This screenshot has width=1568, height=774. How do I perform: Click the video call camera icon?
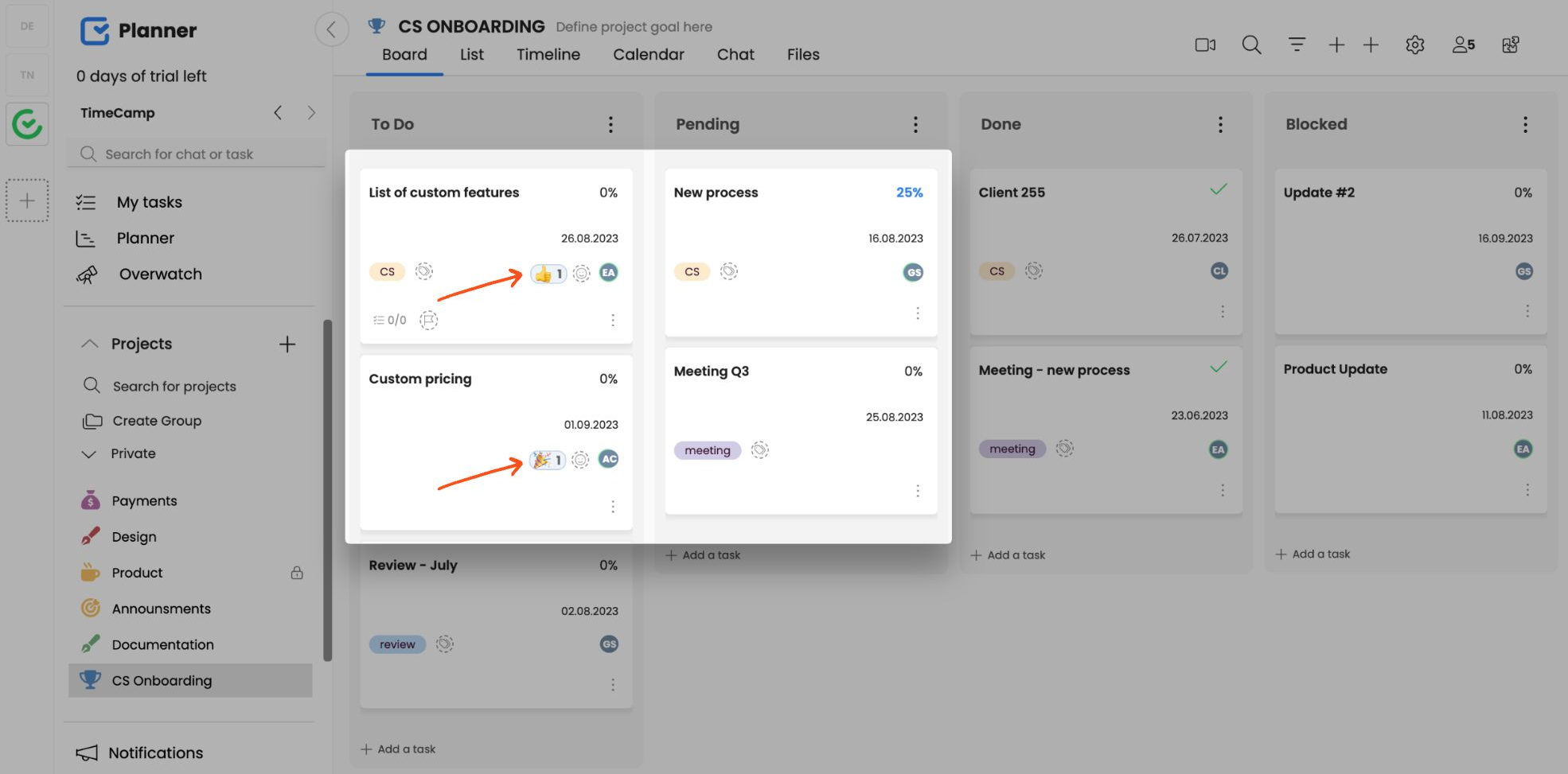(1205, 45)
